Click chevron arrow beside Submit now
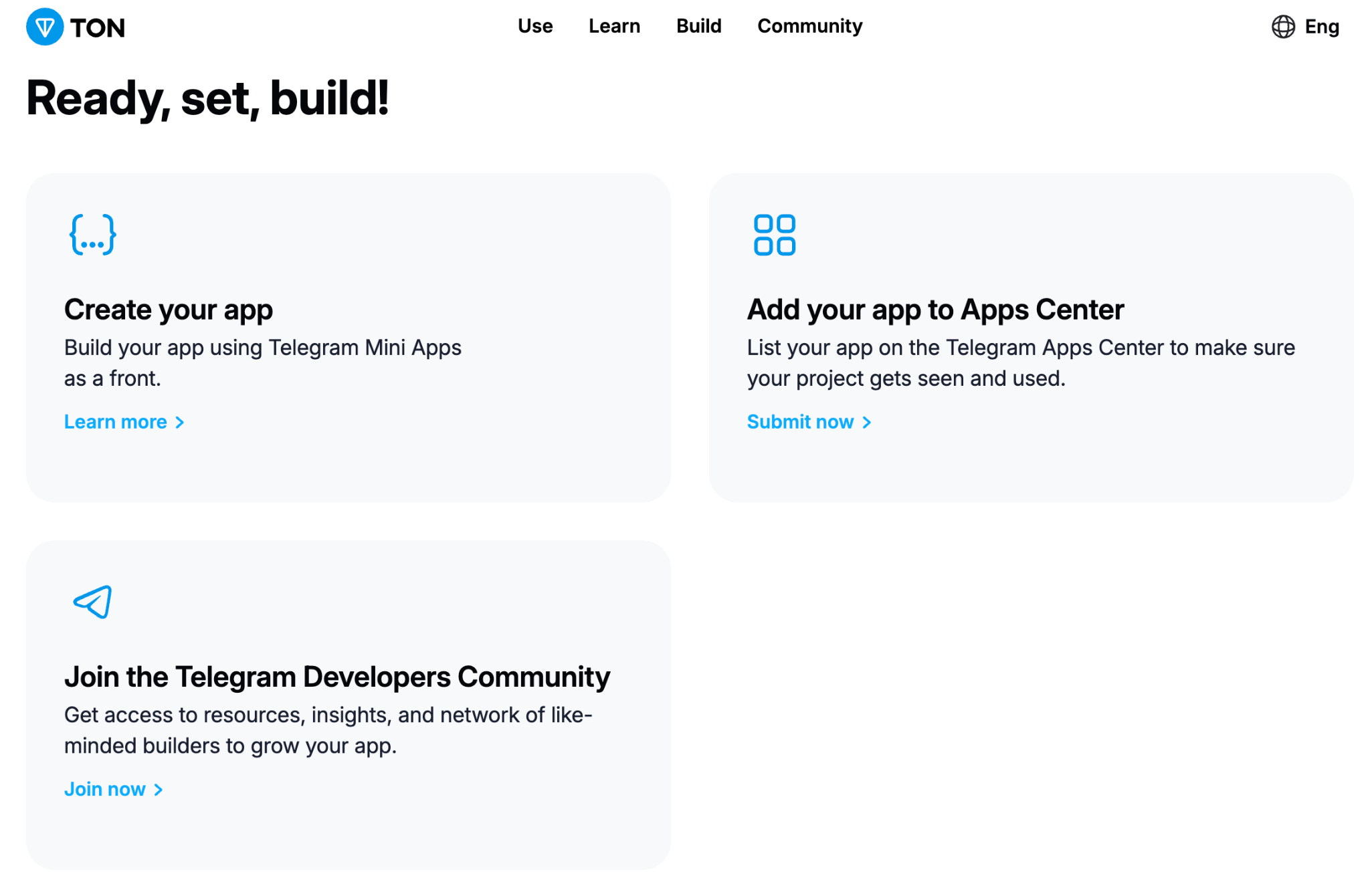The height and width of the screenshot is (896, 1370). [x=866, y=423]
